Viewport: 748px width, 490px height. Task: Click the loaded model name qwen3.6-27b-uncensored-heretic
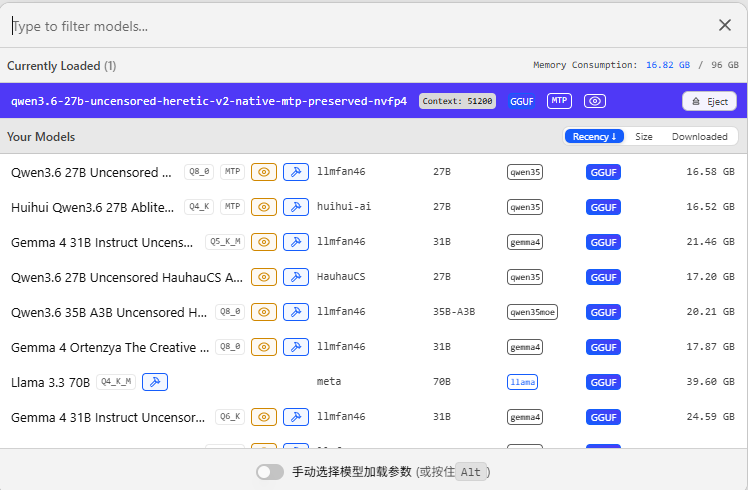209,101
